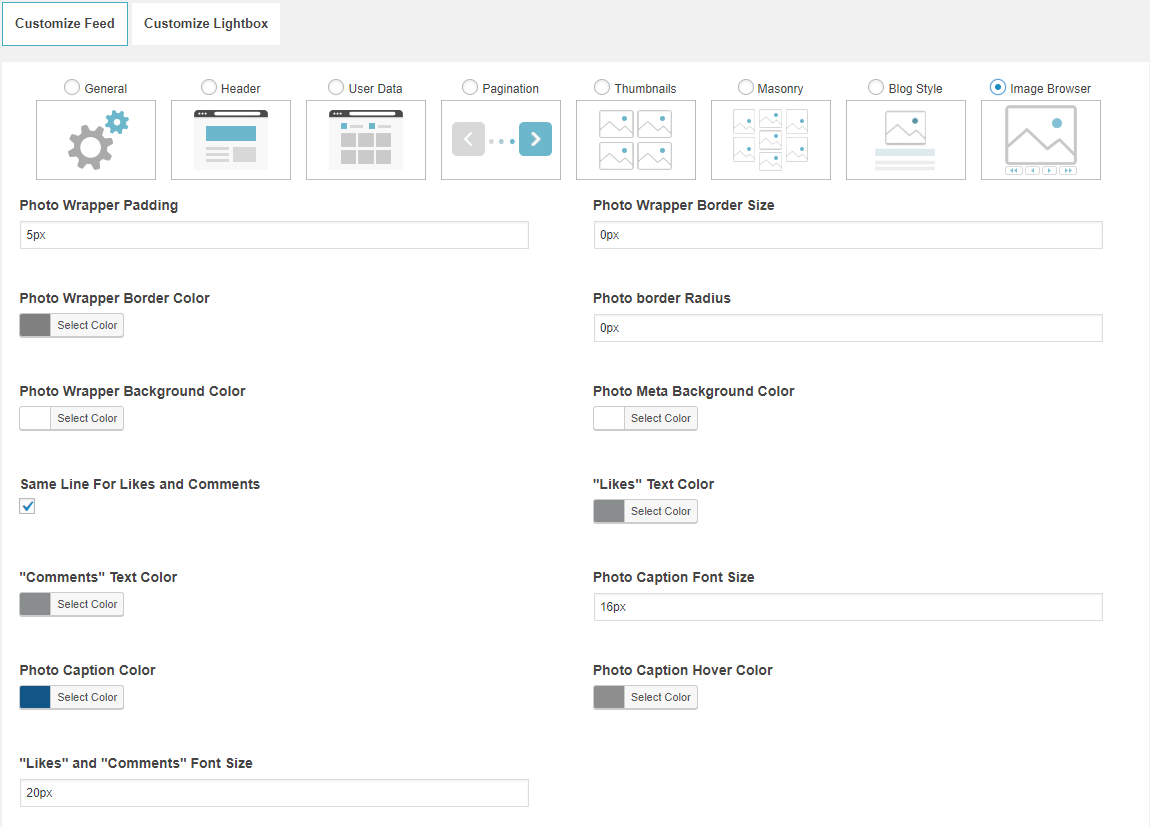1150x827 pixels.
Task: Choose the Thumbnails layout icon
Action: pyautogui.click(x=636, y=140)
